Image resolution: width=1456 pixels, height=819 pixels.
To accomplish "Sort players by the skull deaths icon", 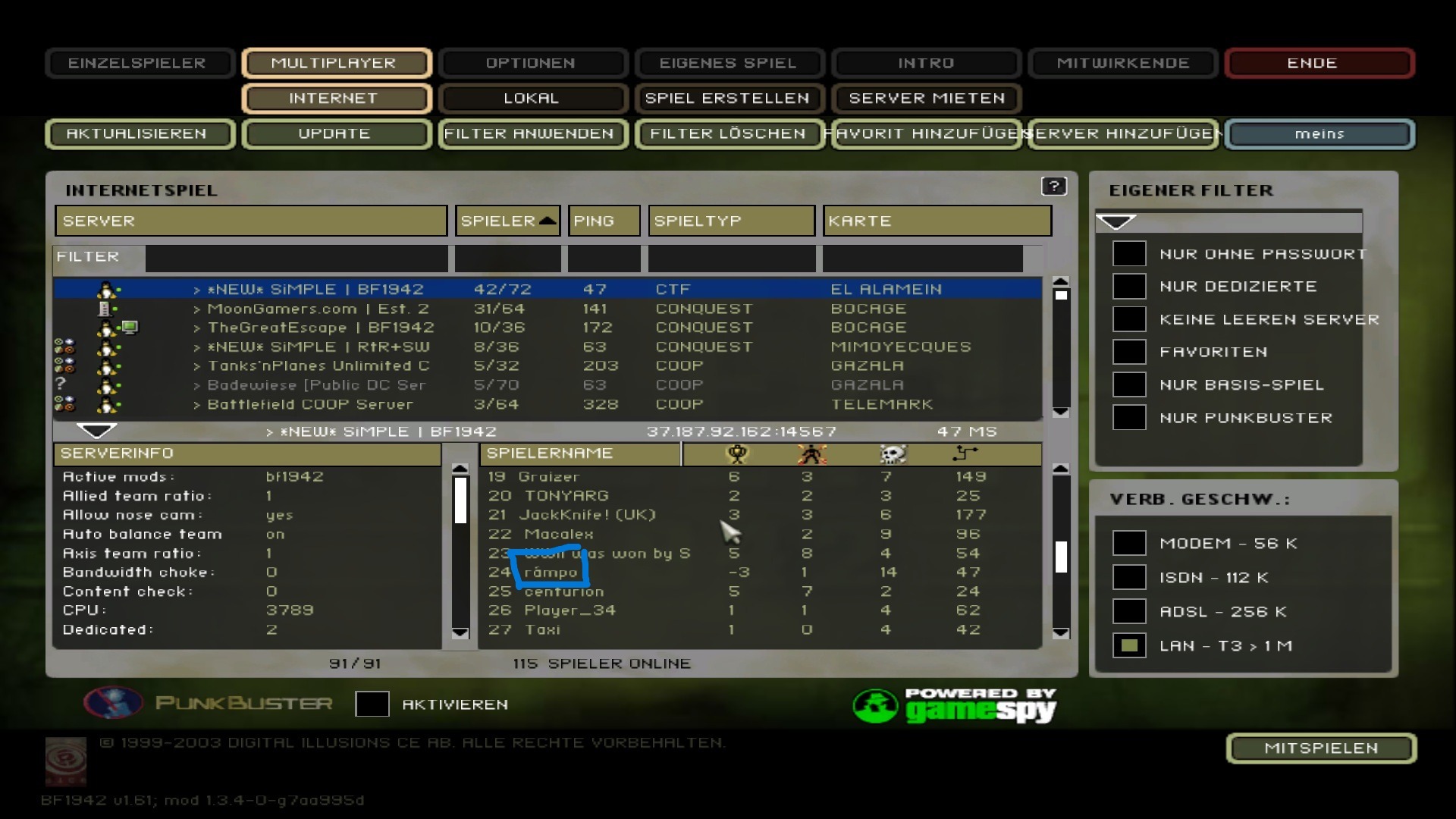I will coord(893,453).
